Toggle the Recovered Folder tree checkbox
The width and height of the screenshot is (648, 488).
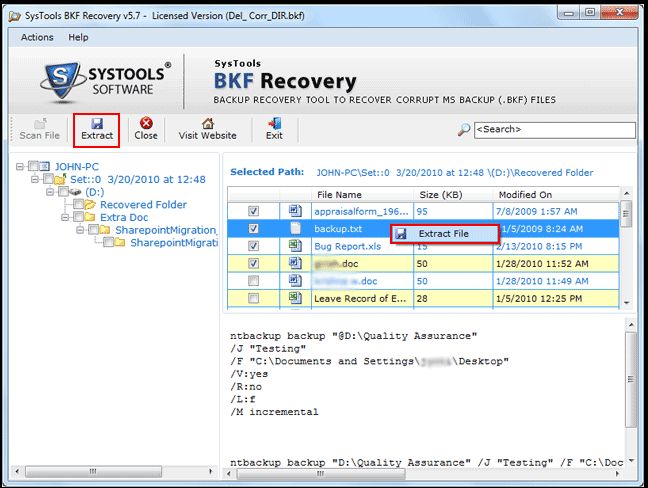pos(78,205)
